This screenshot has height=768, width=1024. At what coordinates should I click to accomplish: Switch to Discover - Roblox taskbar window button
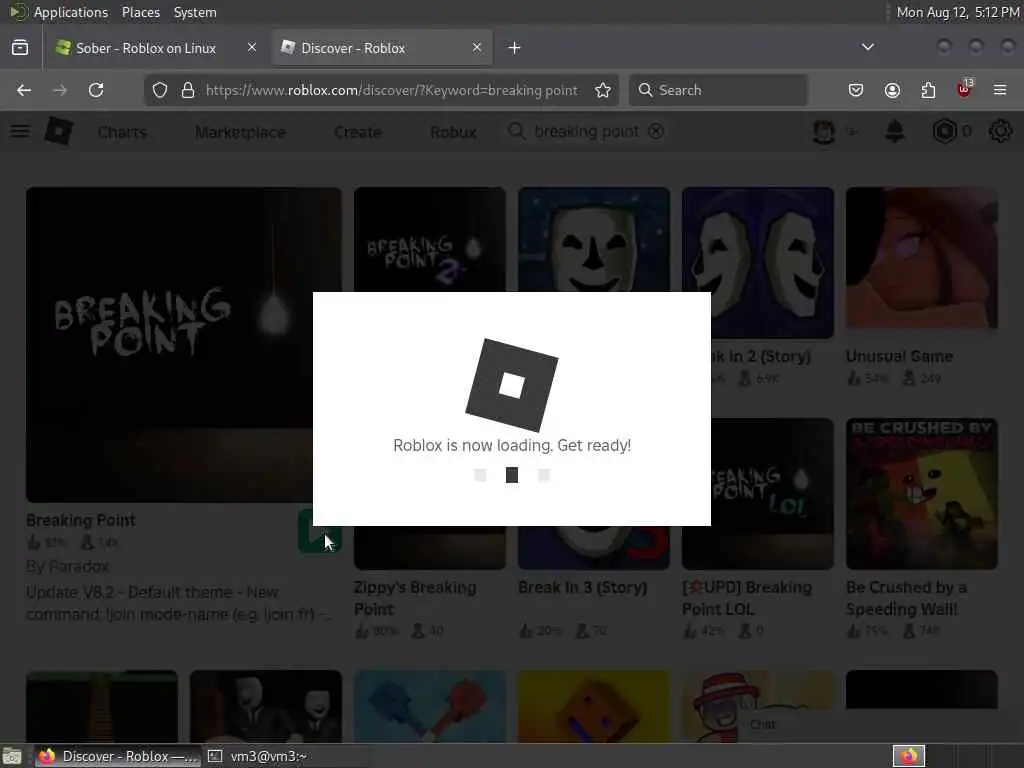[117, 756]
